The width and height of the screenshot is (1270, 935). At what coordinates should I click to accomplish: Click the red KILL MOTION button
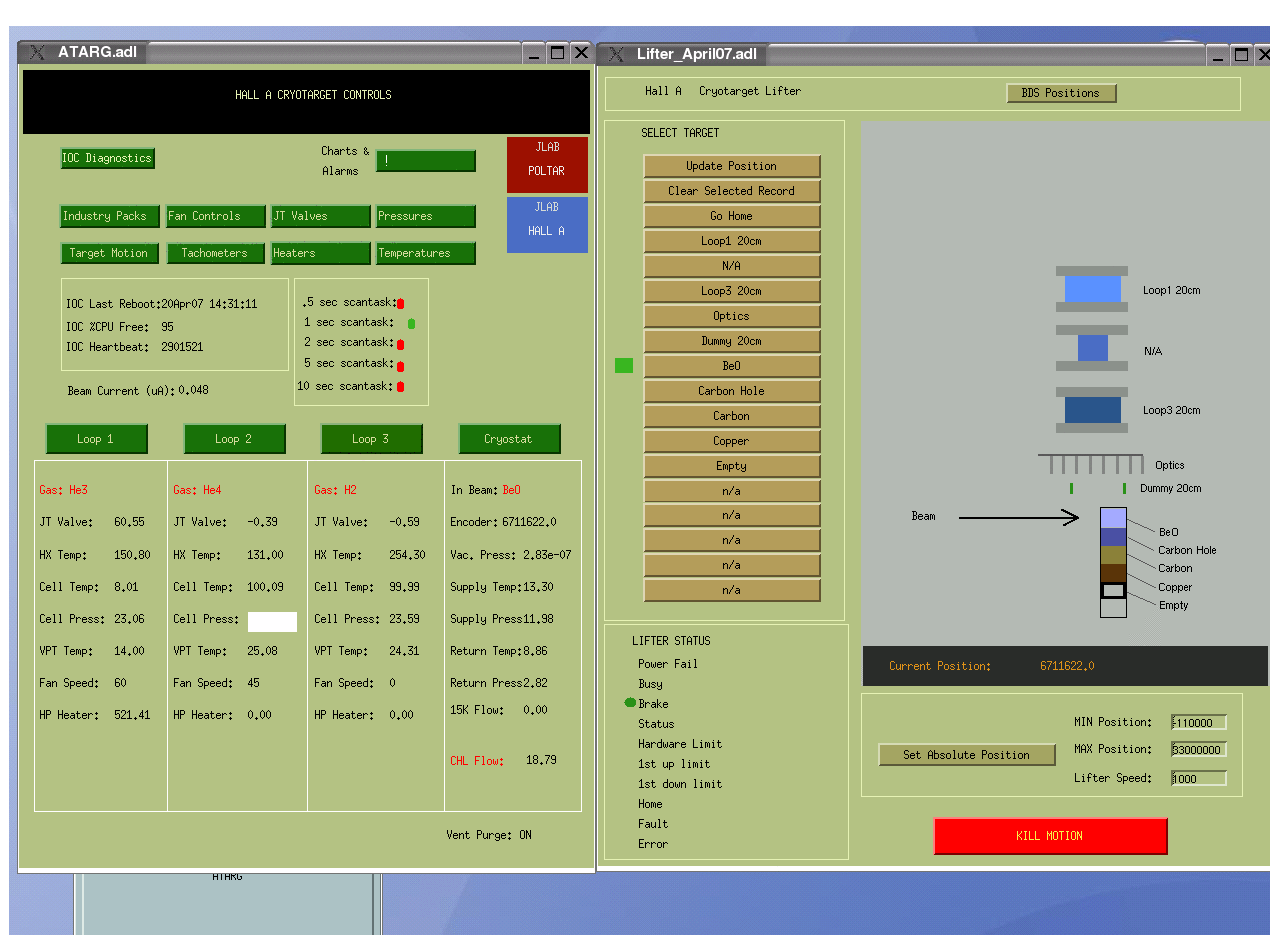click(1050, 836)
